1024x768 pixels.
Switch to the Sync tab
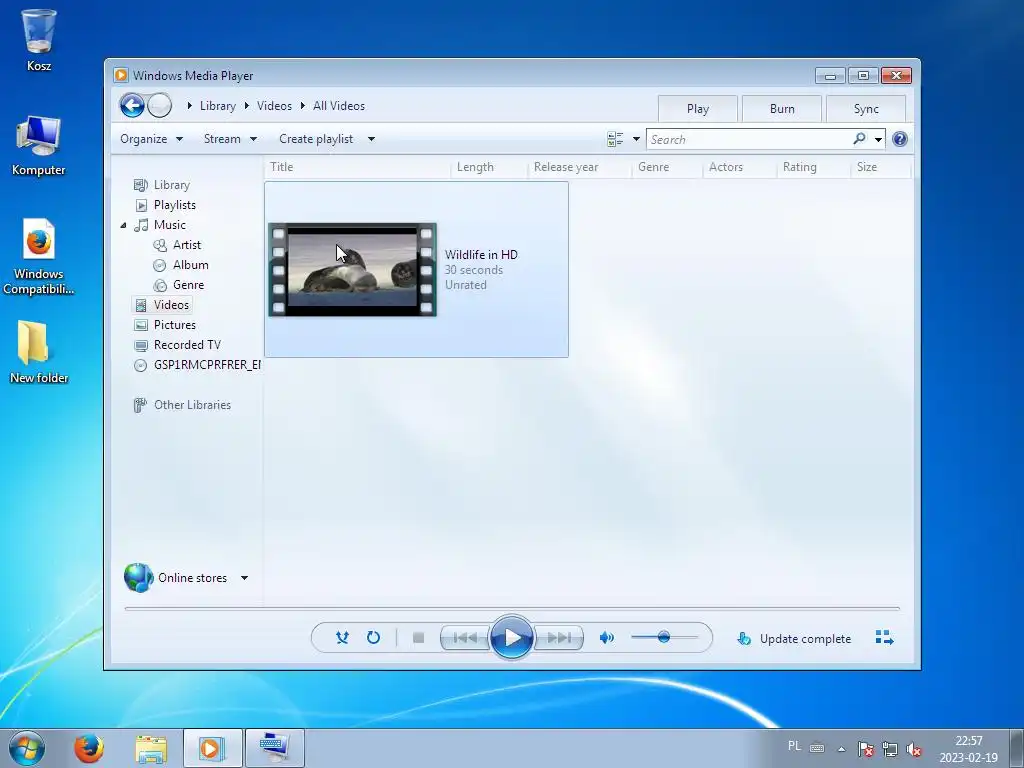coord(866,109)
